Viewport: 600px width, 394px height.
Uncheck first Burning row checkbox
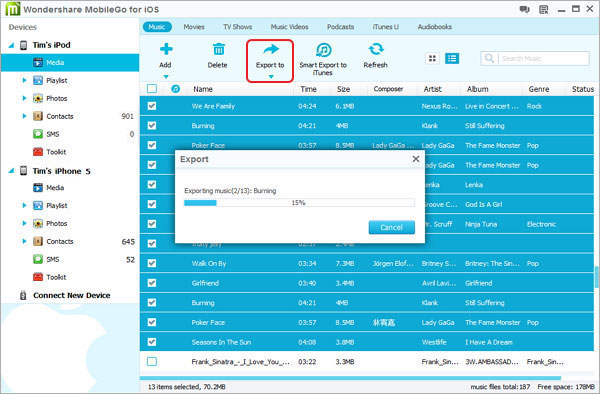tap(152, 125)
